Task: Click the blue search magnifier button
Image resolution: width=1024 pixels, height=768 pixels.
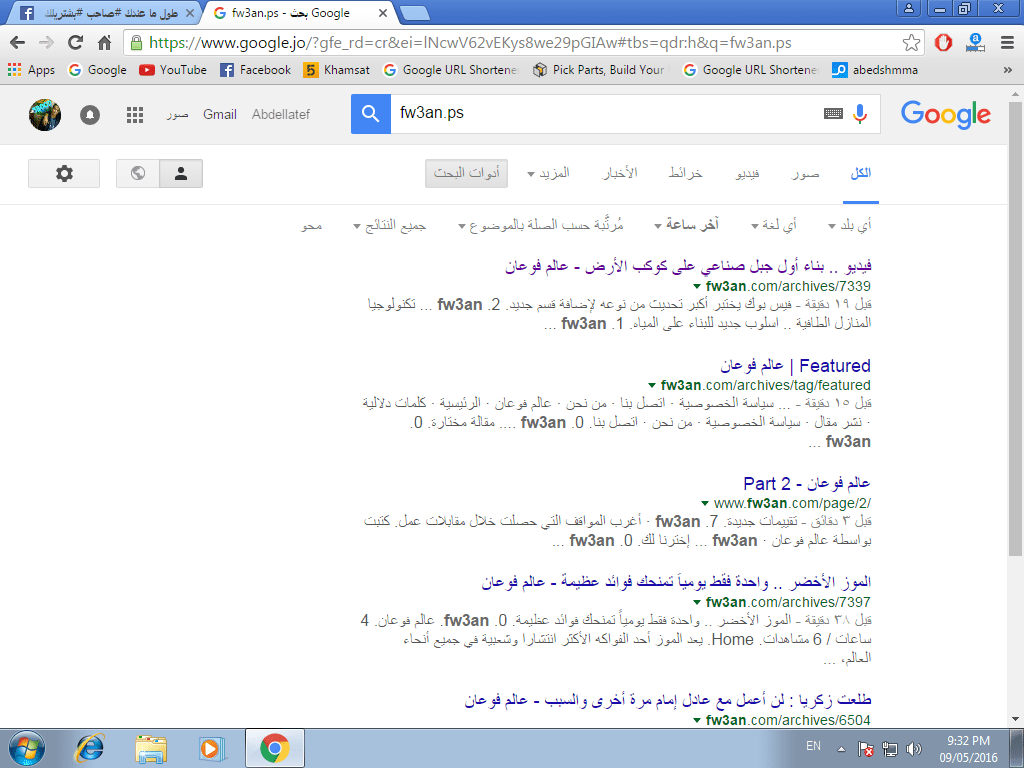Action: point(370,114)
